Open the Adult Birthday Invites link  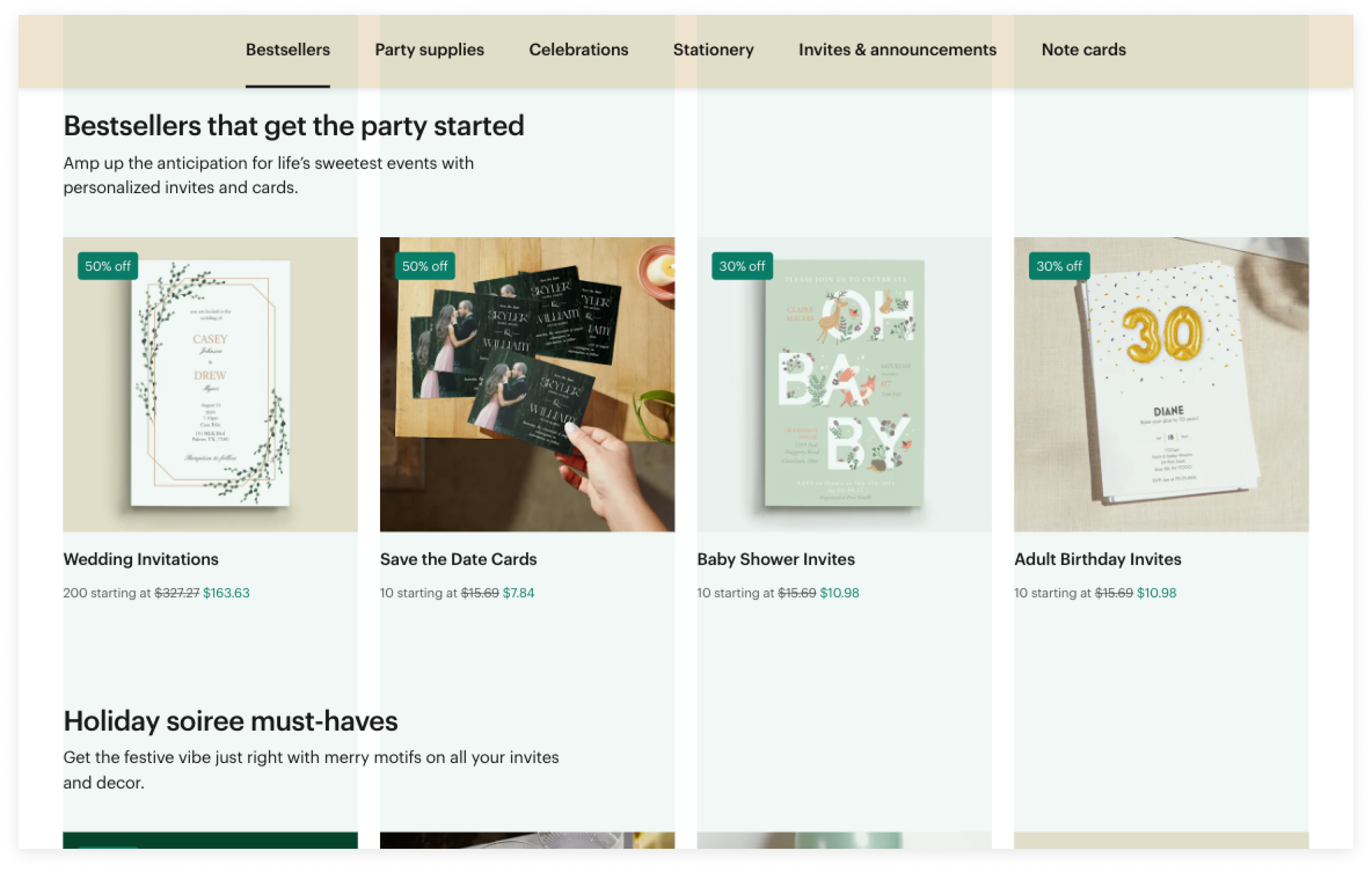(1098, 559)
